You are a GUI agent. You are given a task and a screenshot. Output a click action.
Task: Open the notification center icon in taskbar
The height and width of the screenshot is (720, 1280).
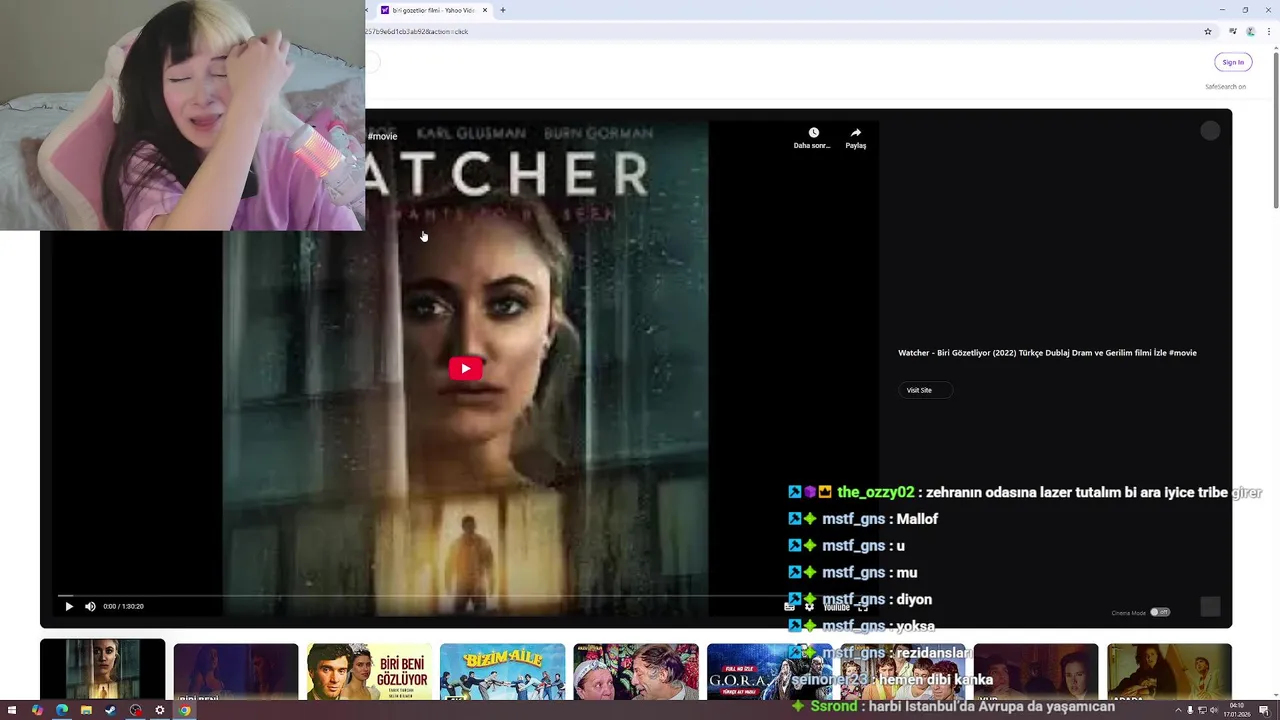coord(1265,710)
